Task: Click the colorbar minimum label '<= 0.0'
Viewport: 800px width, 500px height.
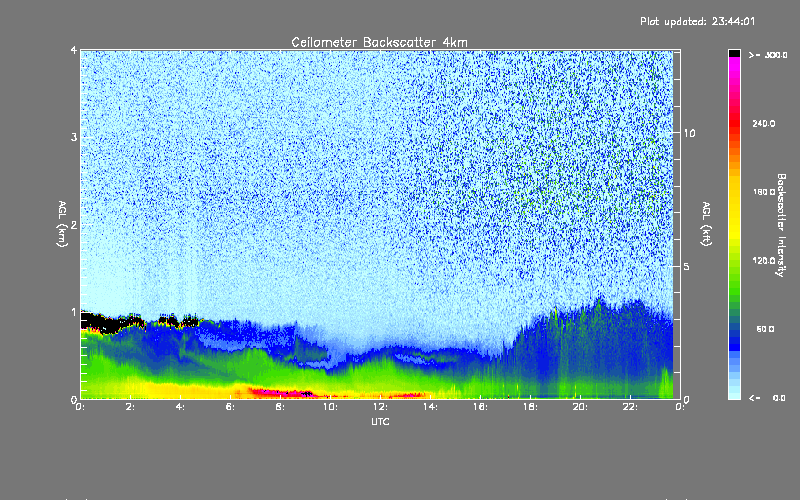Action: pyautogui.click(x=767, y=398)
